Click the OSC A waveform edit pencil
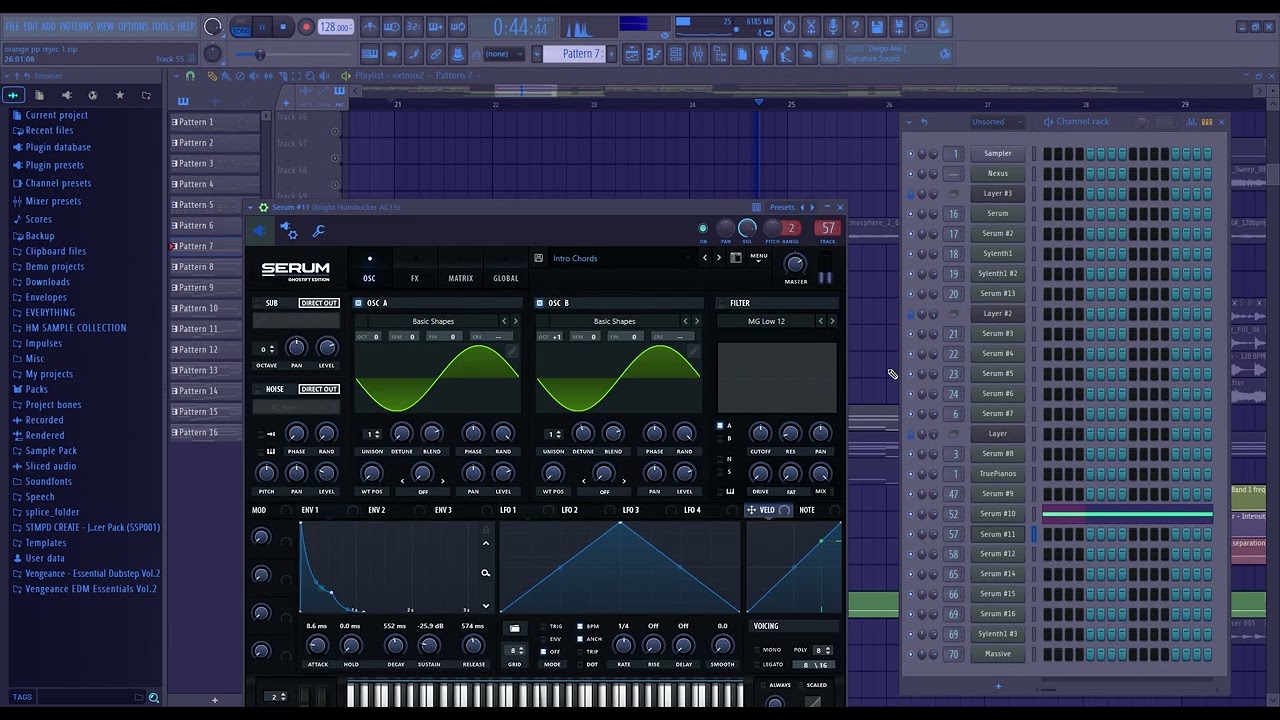The width and height of the screenshot is (1280, 720). point(512,351)
